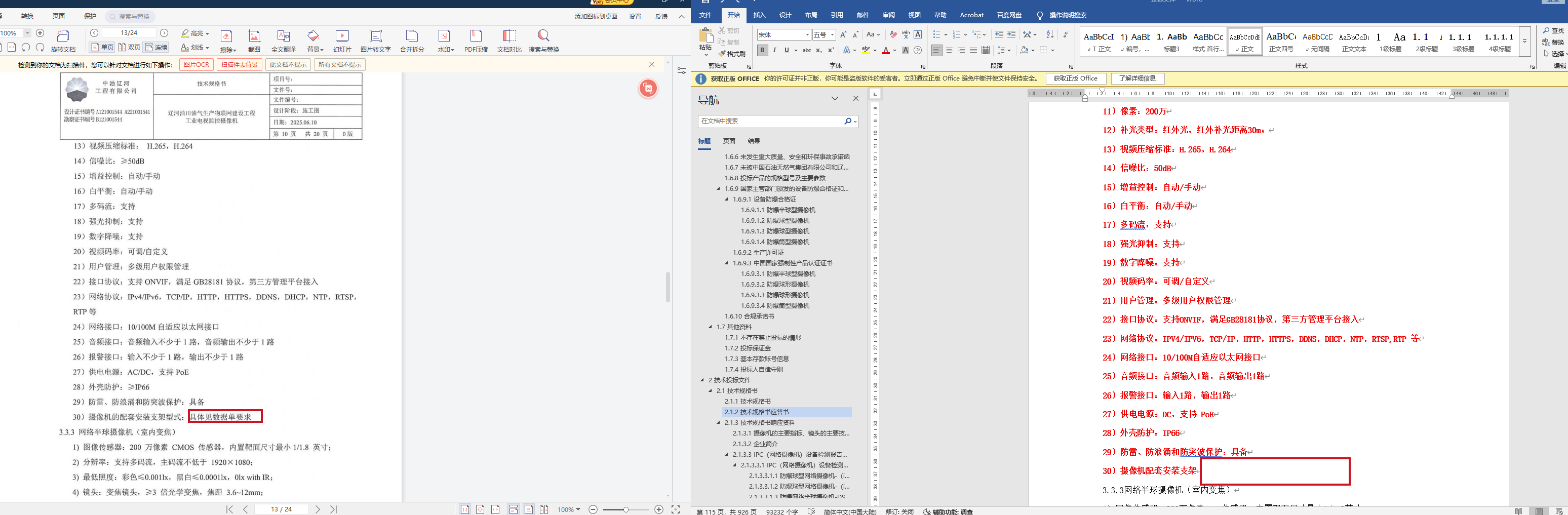Click zoom-in plus icon beside 100% box
The height and width of the screenshot is (515, 1568).
[40, 33]
